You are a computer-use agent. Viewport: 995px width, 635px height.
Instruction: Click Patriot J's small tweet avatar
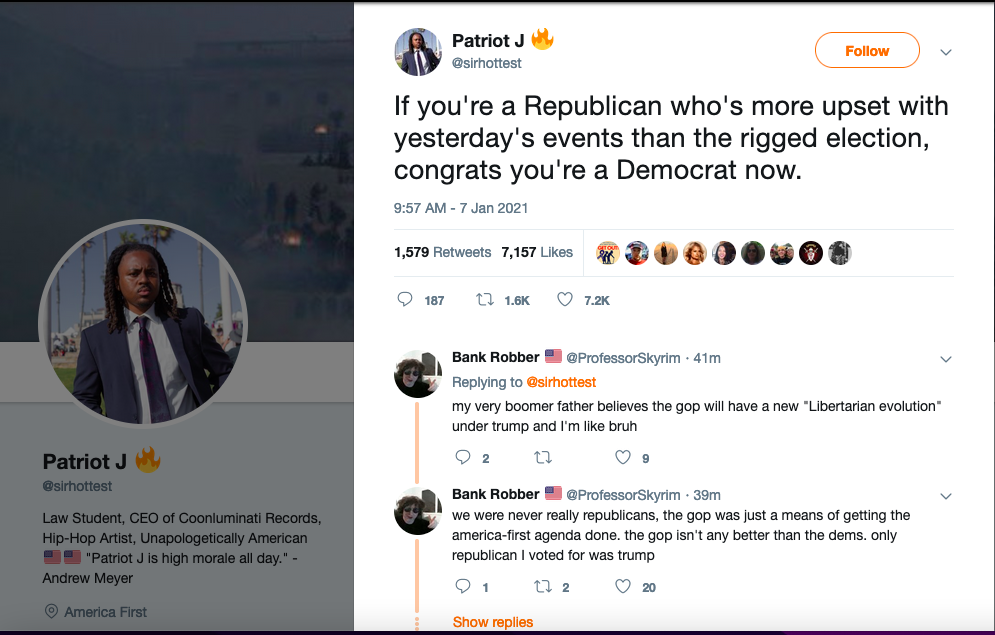pos(417,51)
